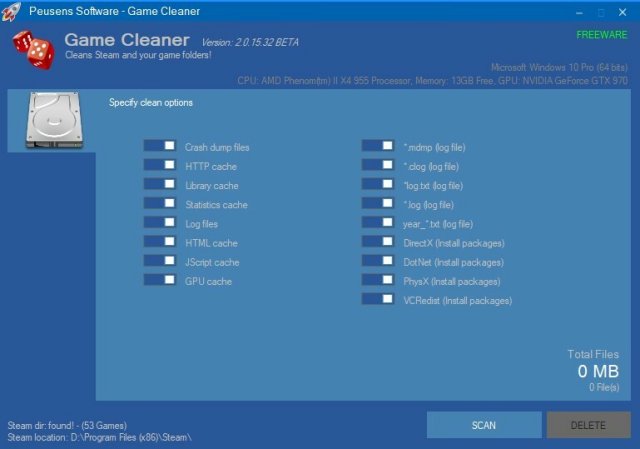
Task: Toggle the VCRedist install packages switch
Action: click(378, 299)
